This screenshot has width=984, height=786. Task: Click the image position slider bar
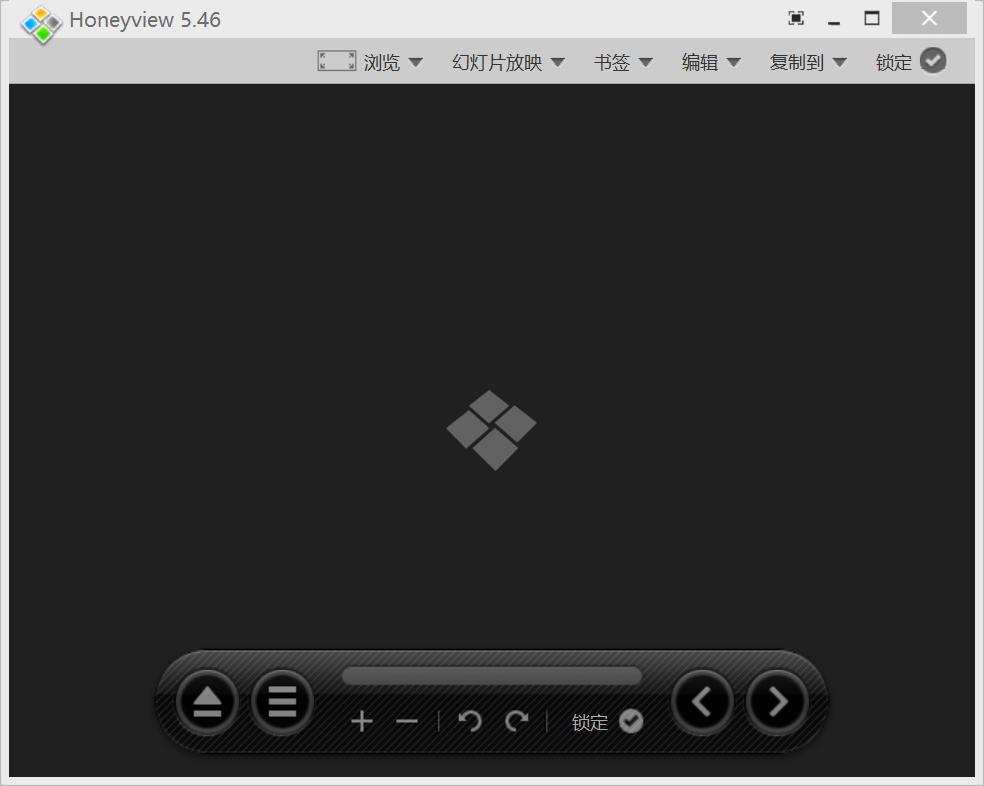(x=492, y=676)
